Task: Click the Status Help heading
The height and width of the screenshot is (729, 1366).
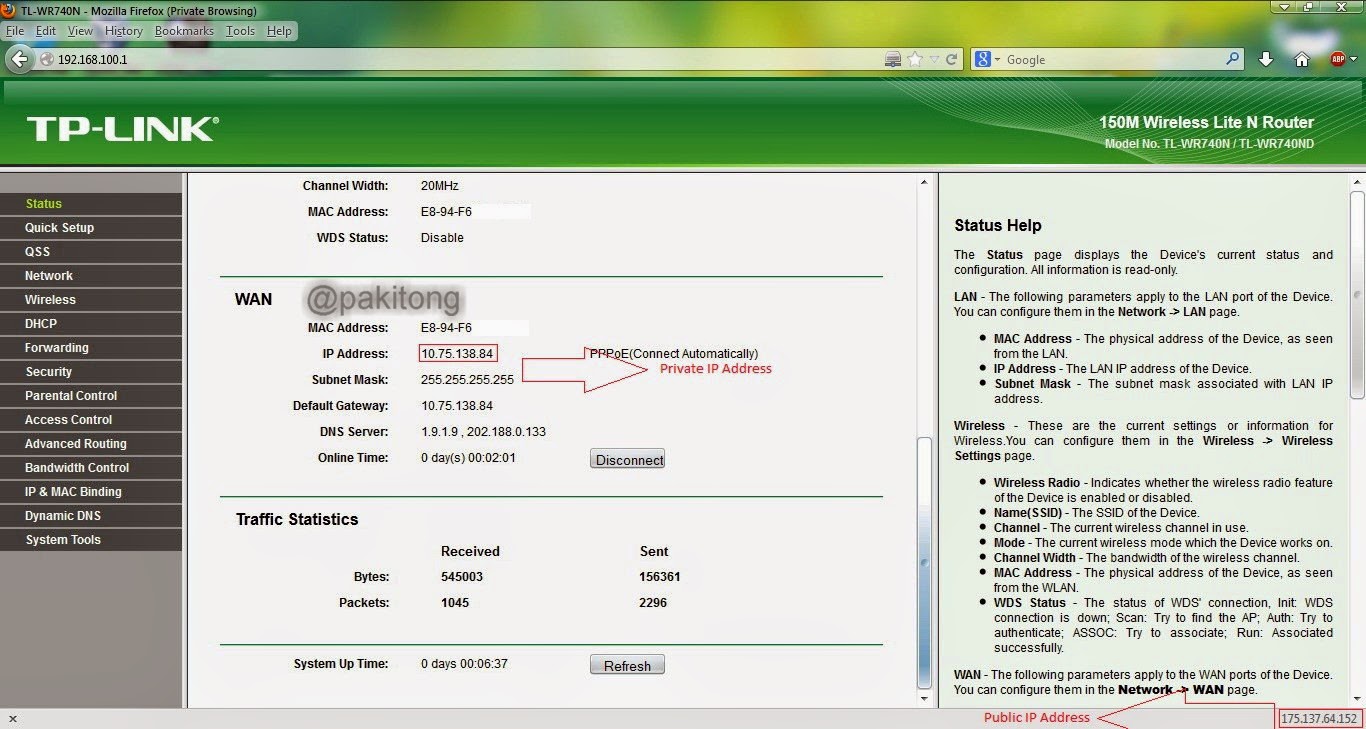Action: (998, 226)
